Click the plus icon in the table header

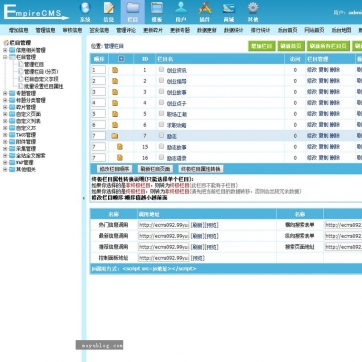point(121,59)
